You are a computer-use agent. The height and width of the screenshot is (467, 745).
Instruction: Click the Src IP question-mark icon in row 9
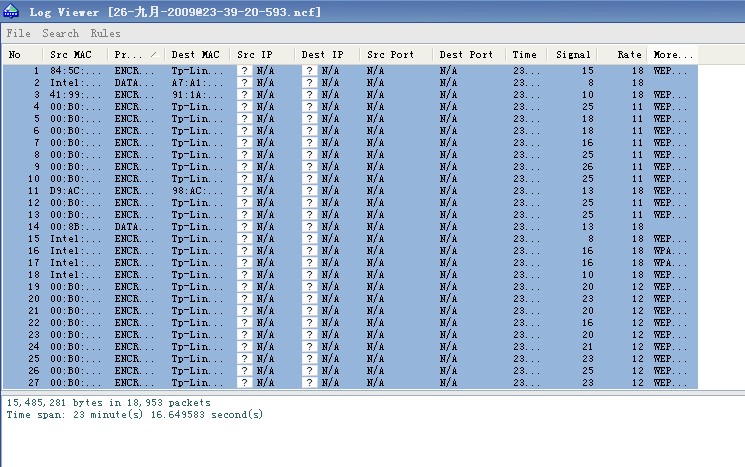[245, 166]
